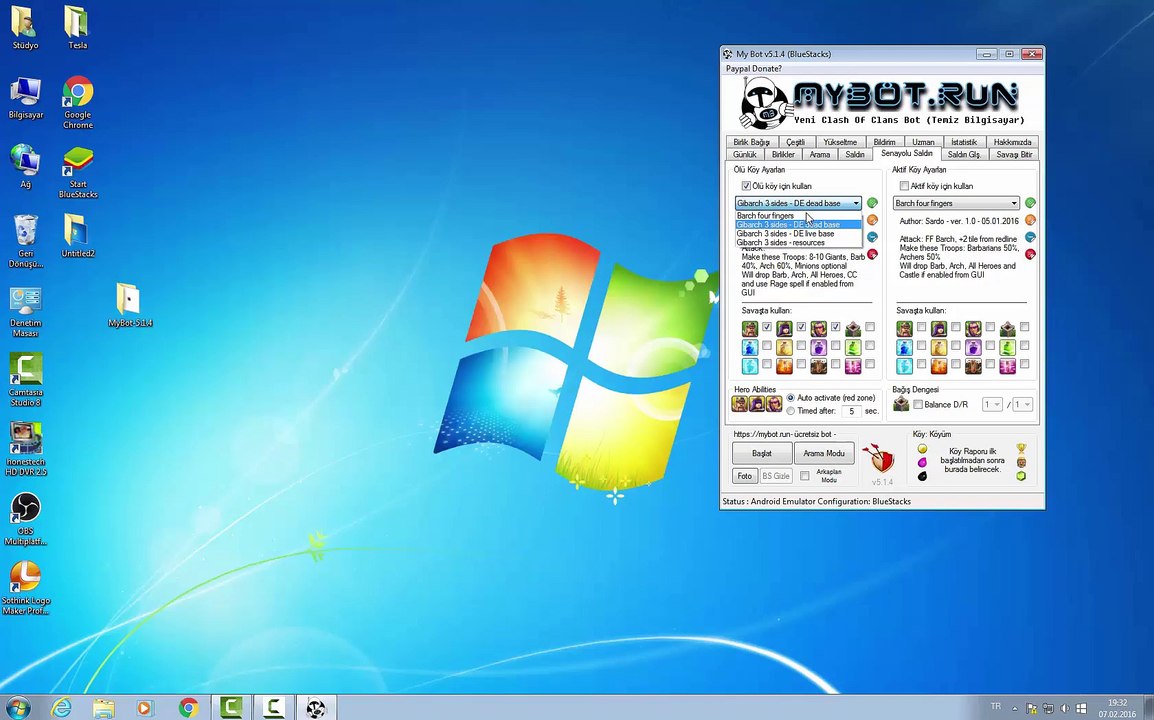Click the red circle icon in Ölü Köy Ayarları
1154x720 pixels.
[872, 254]
